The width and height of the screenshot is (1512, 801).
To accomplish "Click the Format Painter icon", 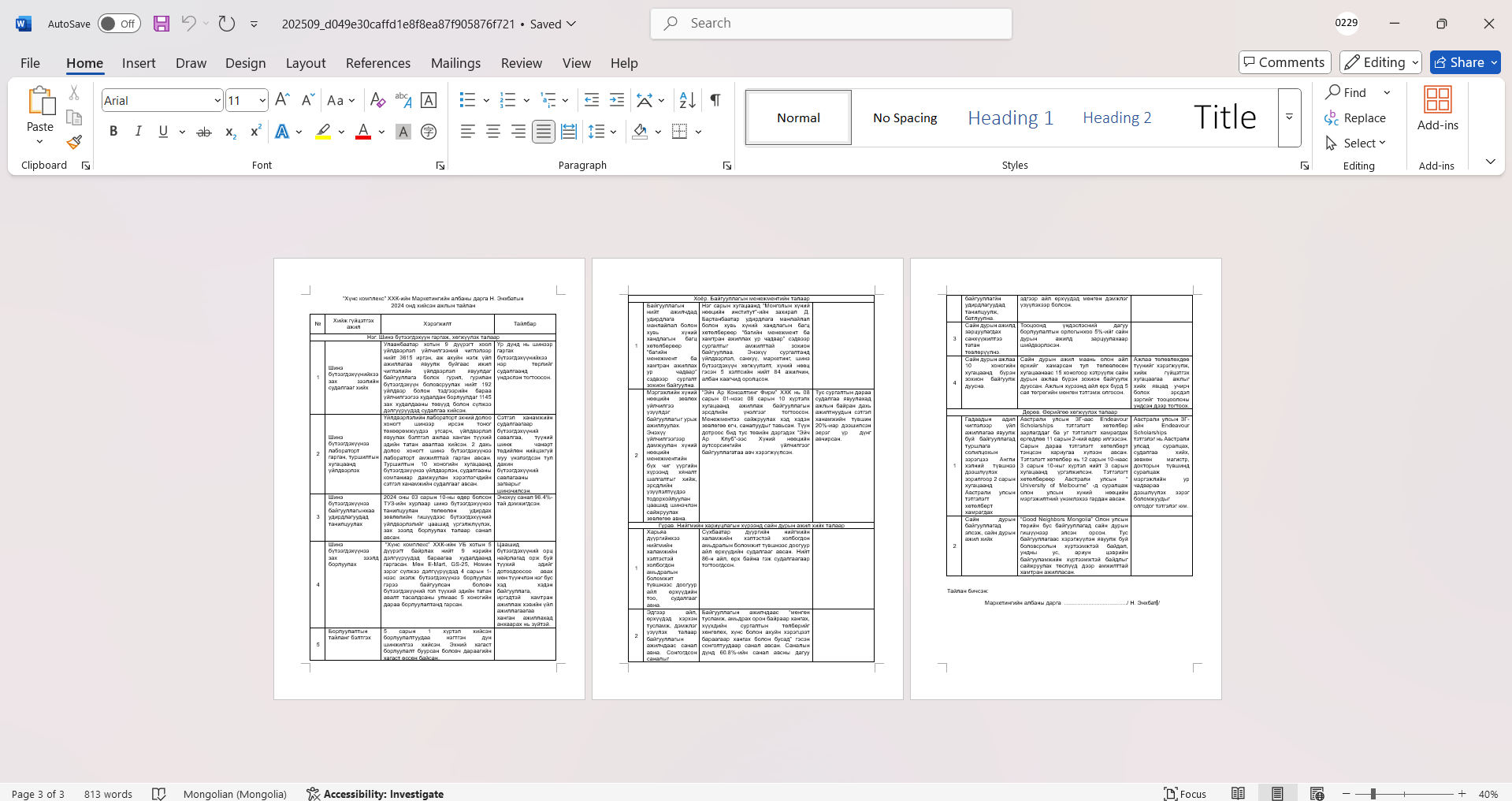I will click(74, 143).
